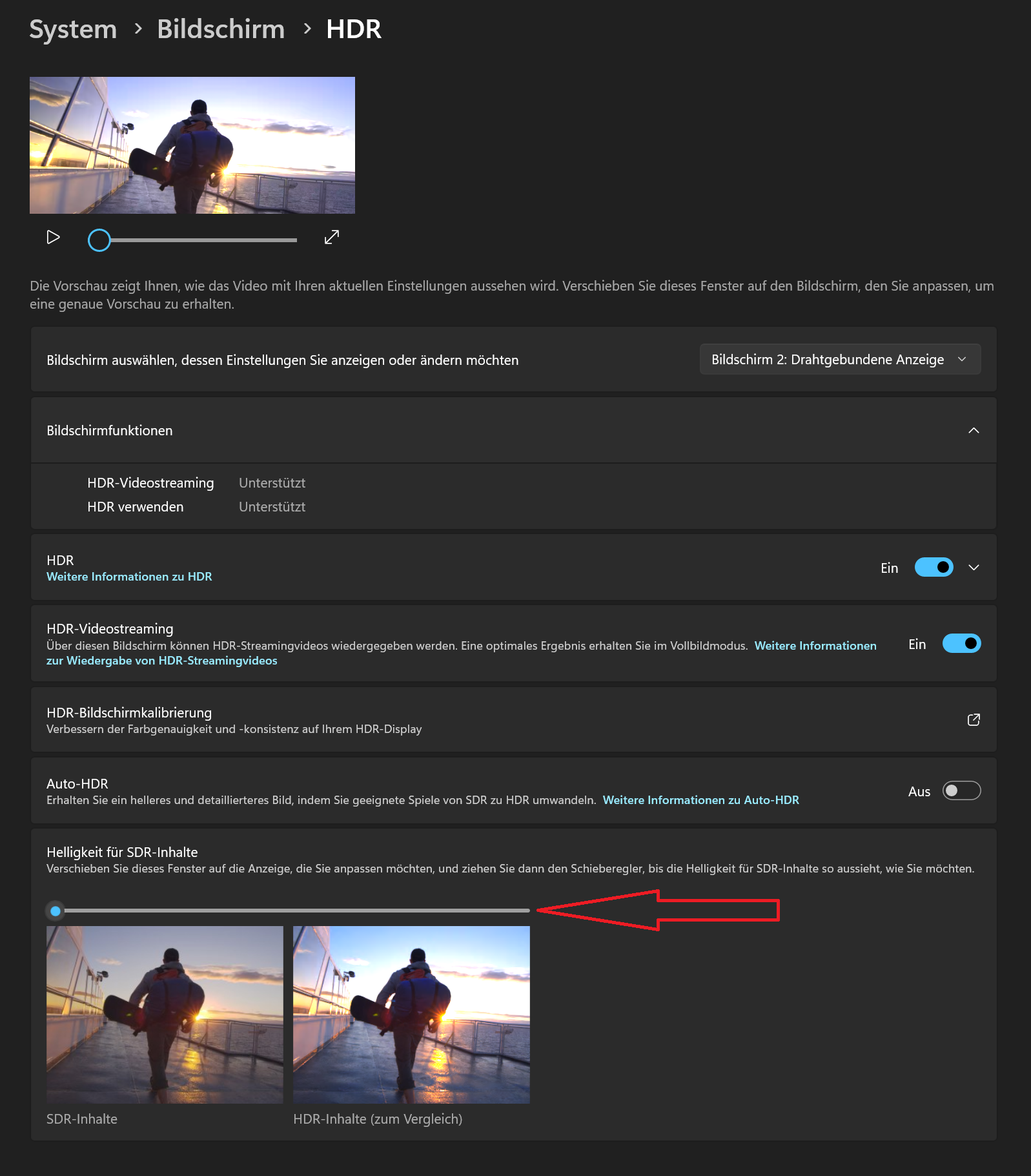Go back to Bildschirm in breadcrumb
This screenshot has width=1031, height=1176.
pos(221,29)
